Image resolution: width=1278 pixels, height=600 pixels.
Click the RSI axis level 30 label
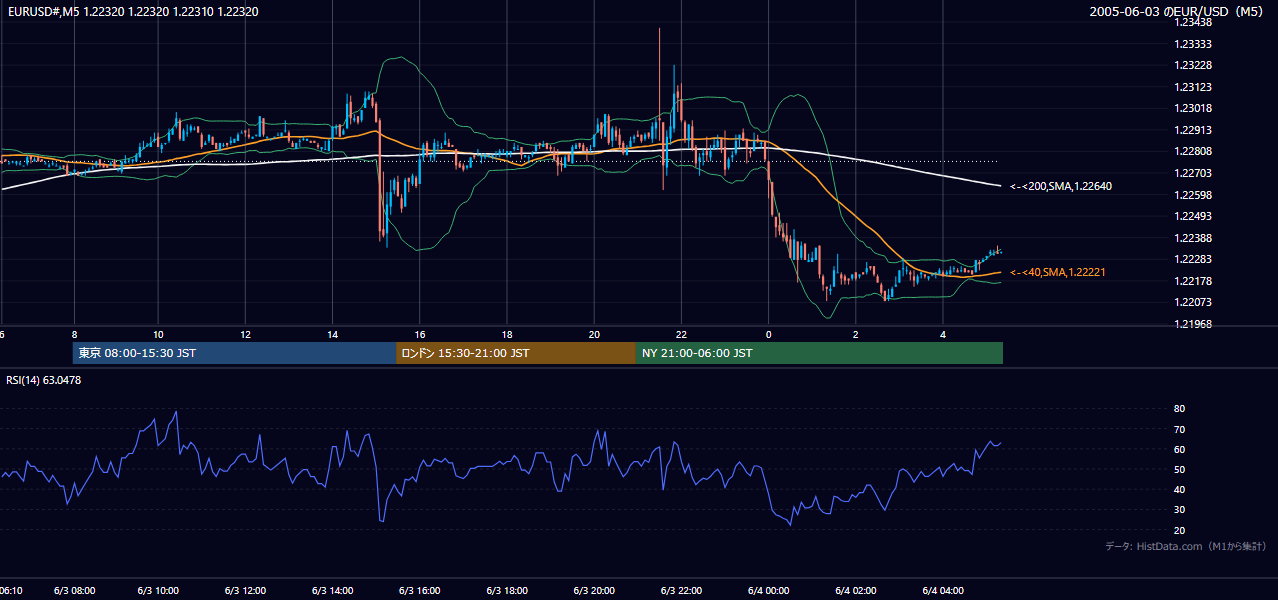click(1180, 510)
